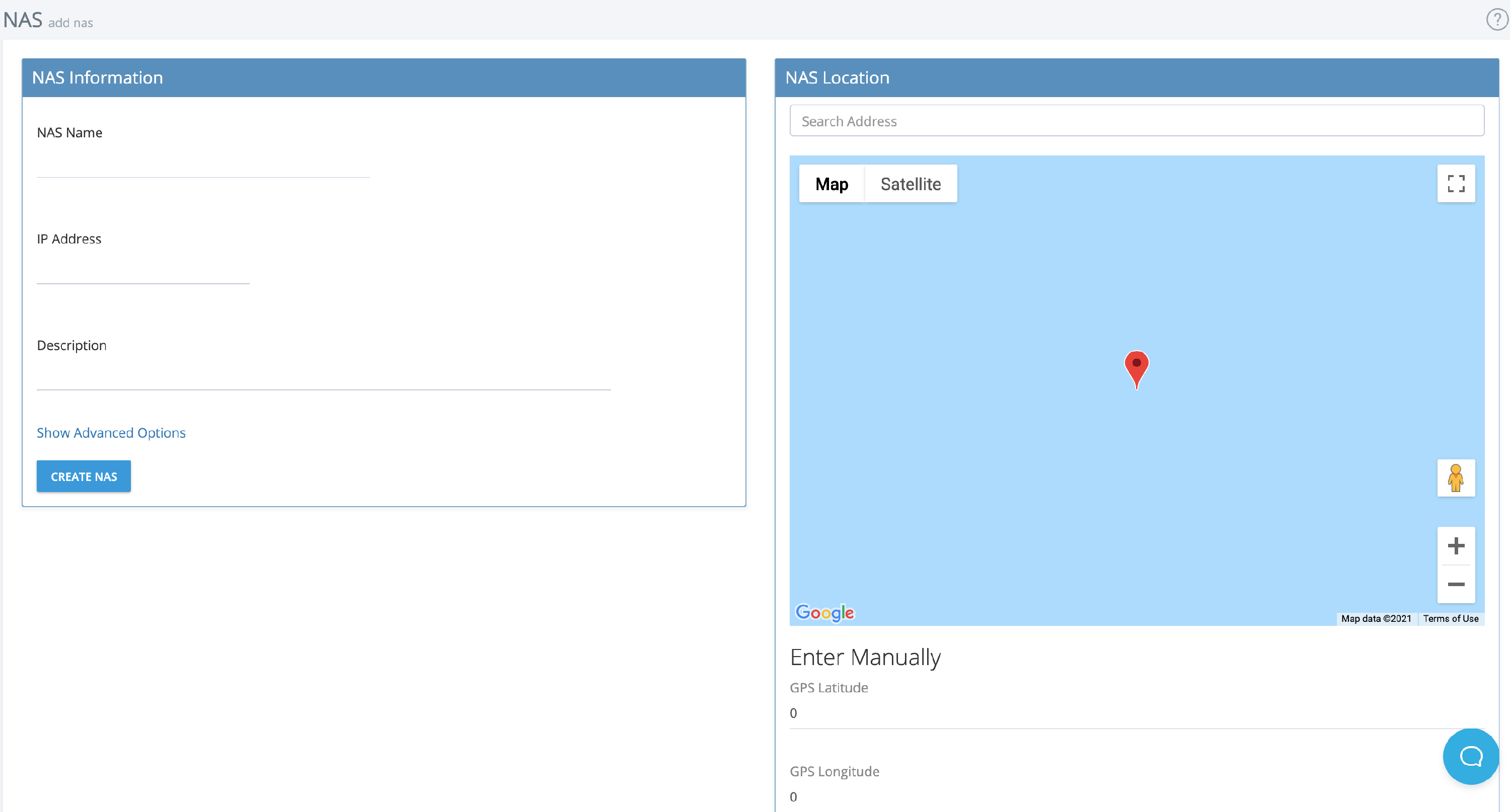Click the Search Address box
The image size is (1510, 812).
tap(1136, 121)
